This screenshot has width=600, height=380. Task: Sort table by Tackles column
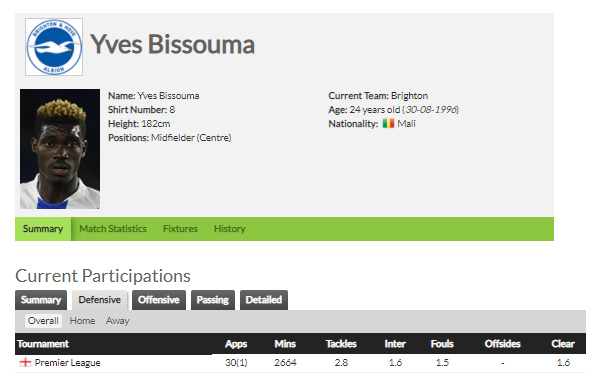coord(341,344)
